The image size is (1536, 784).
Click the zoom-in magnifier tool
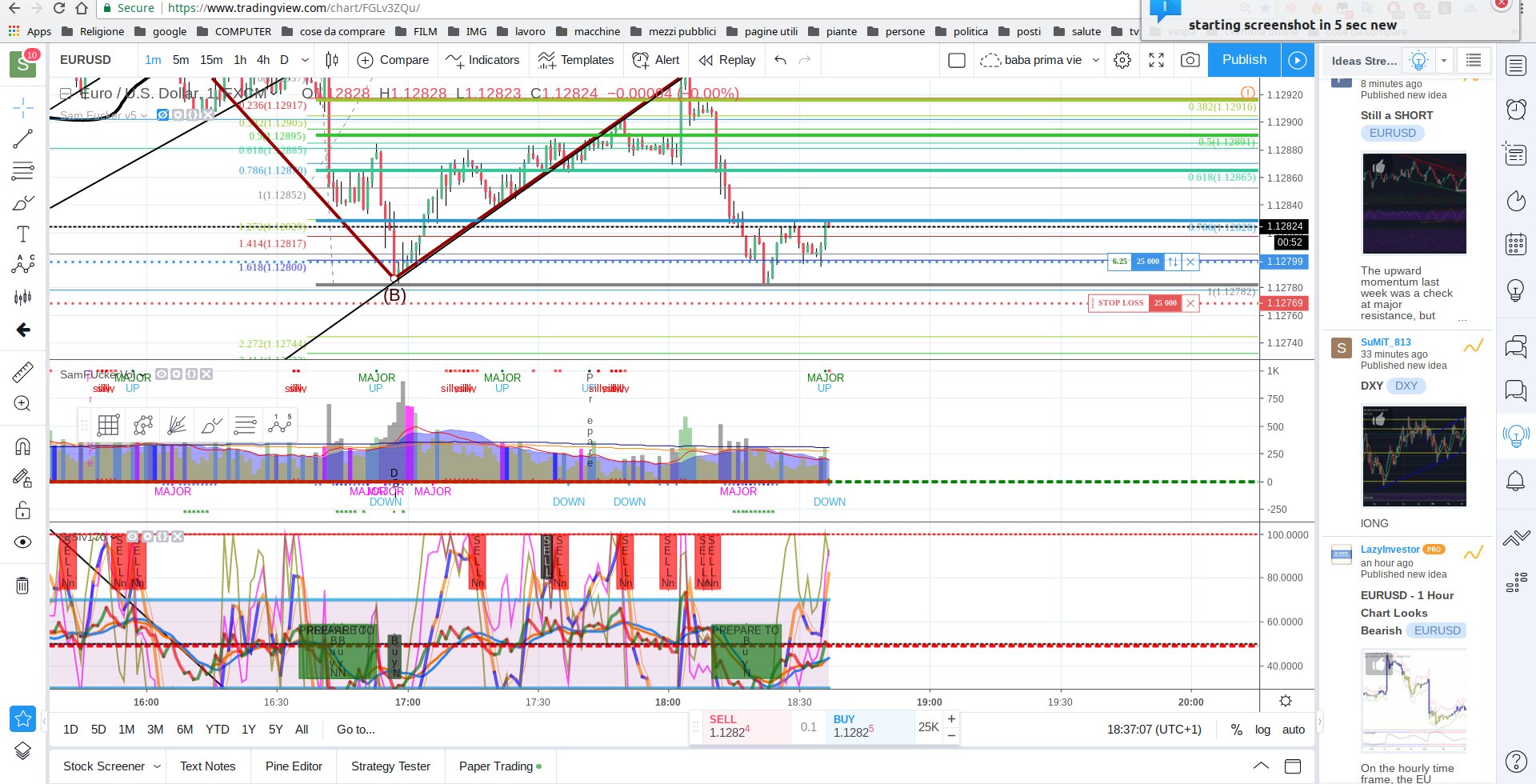tap(23, 404)
